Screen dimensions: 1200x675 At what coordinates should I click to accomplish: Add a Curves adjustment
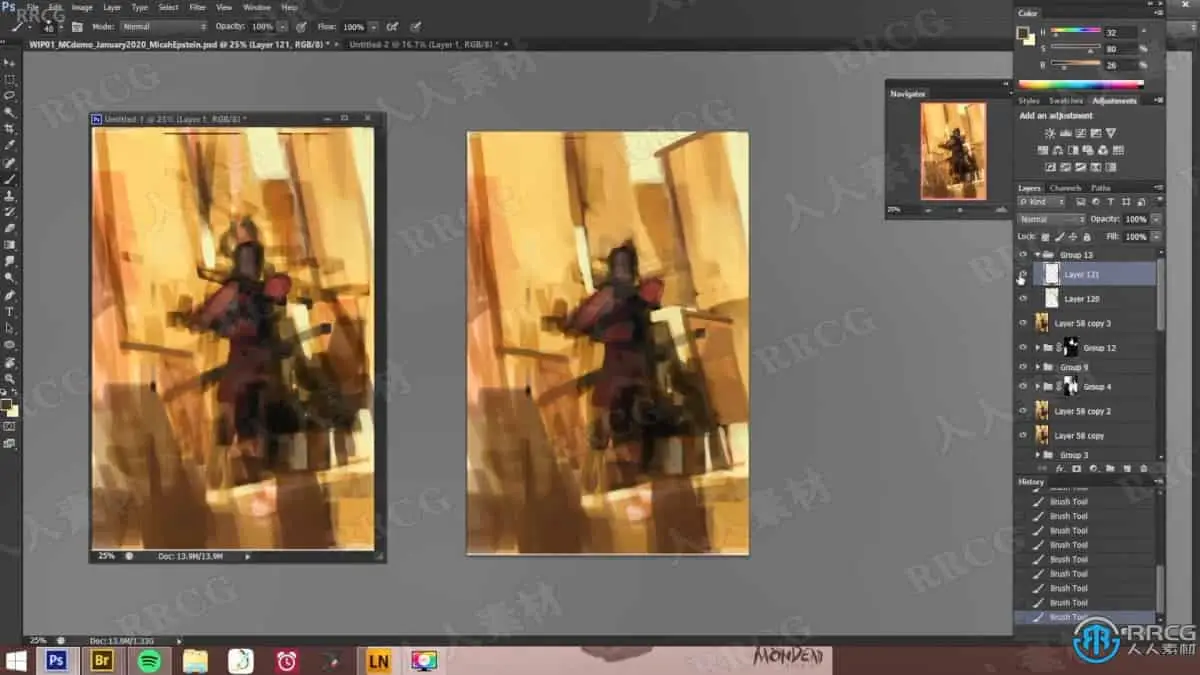(1081, 133)
